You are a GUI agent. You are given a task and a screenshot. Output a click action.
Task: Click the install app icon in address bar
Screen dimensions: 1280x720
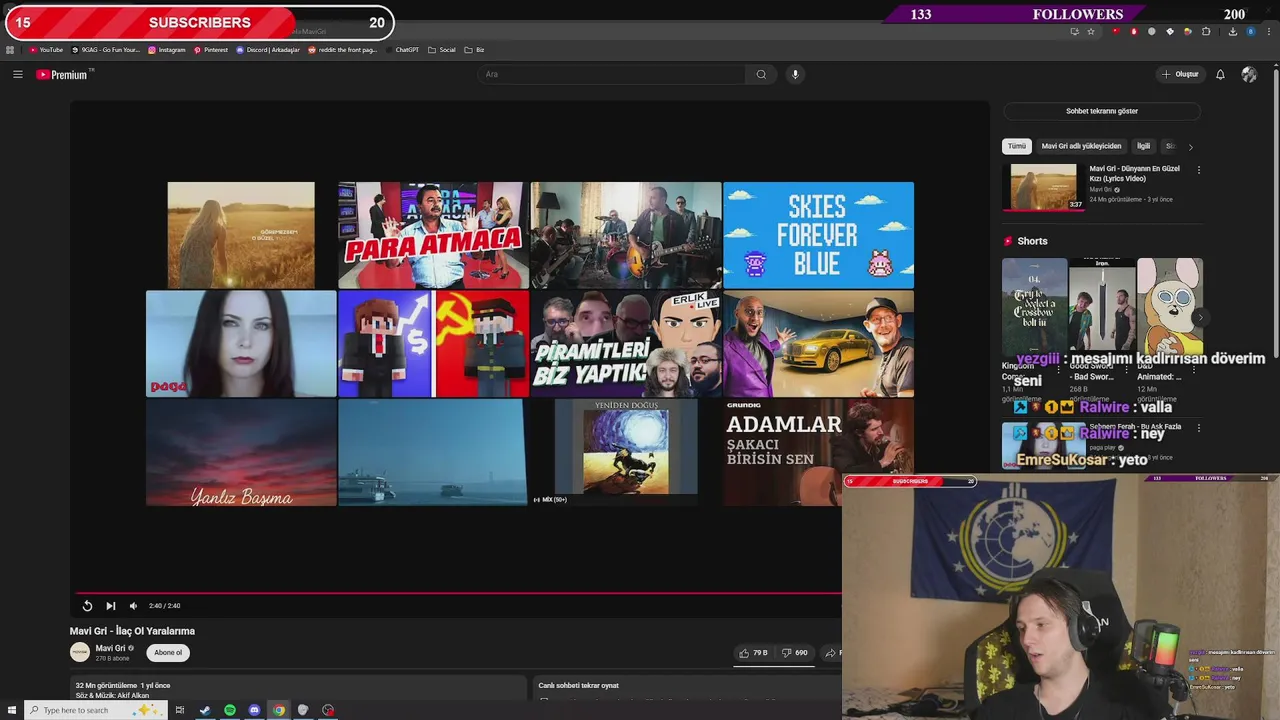(x=1074, y=31)
